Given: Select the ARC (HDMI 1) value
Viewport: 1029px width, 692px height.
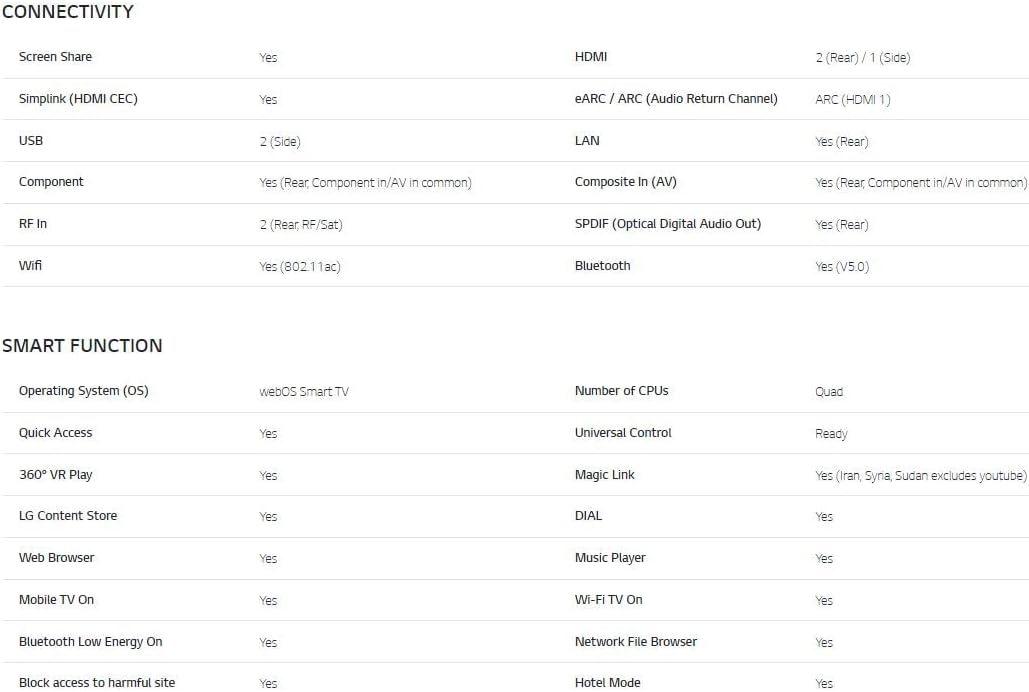Looking at the screenshot, I should pyautogui.click(x=852, y=100).
